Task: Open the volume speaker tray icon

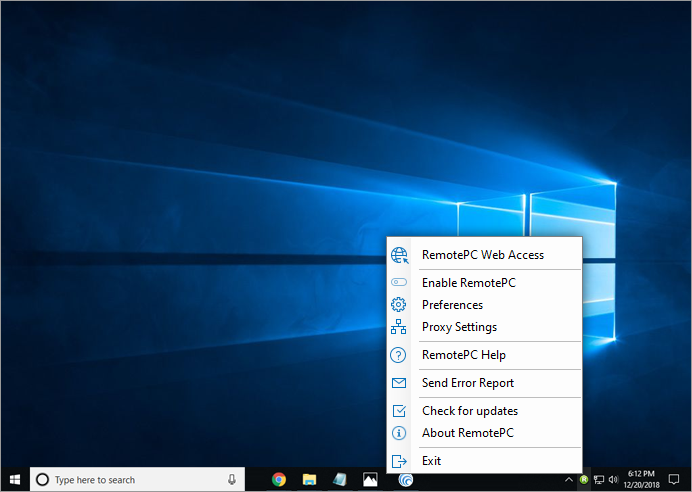Action: point(613,479)
